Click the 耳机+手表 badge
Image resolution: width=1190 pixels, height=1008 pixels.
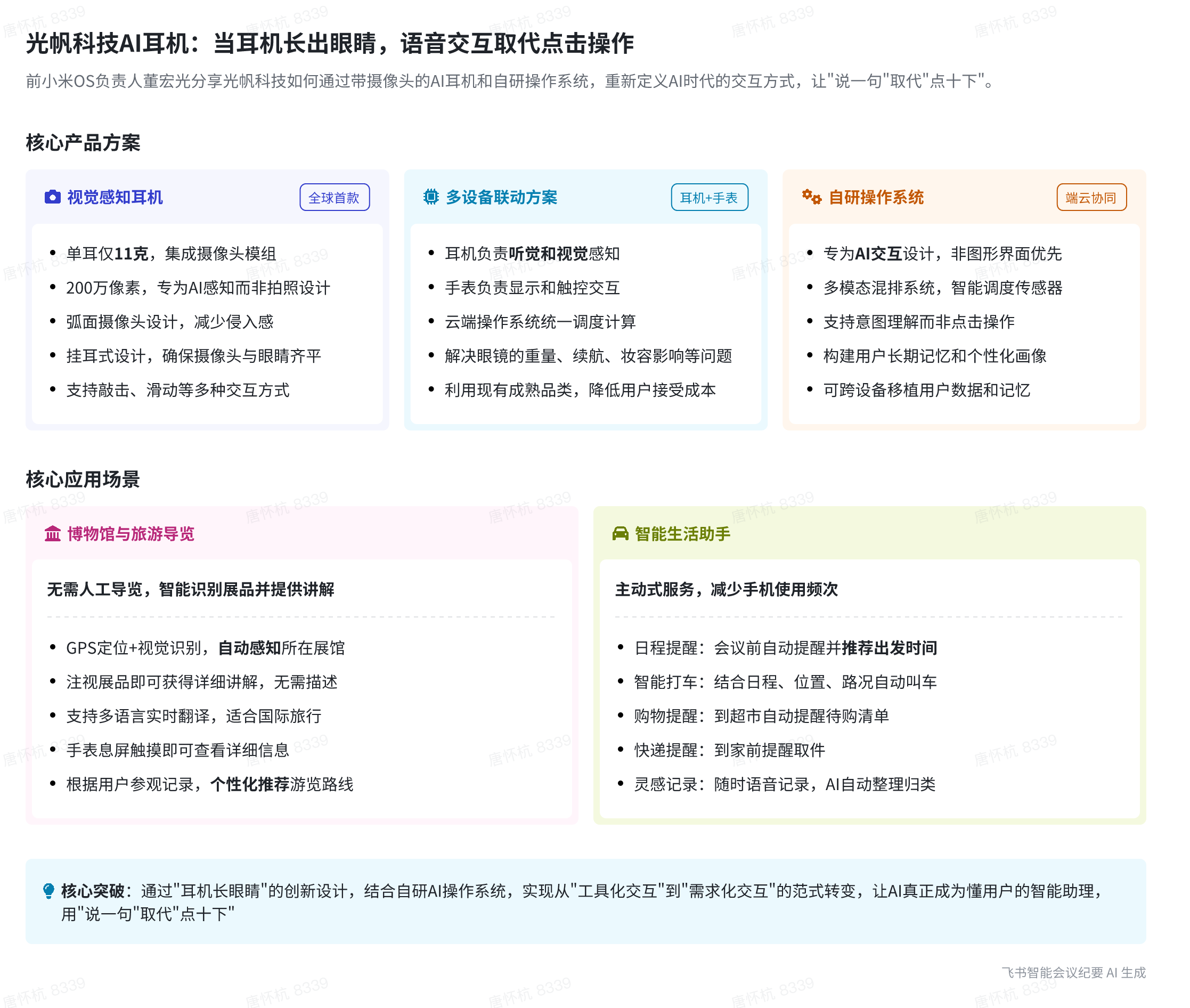point(709,198)
